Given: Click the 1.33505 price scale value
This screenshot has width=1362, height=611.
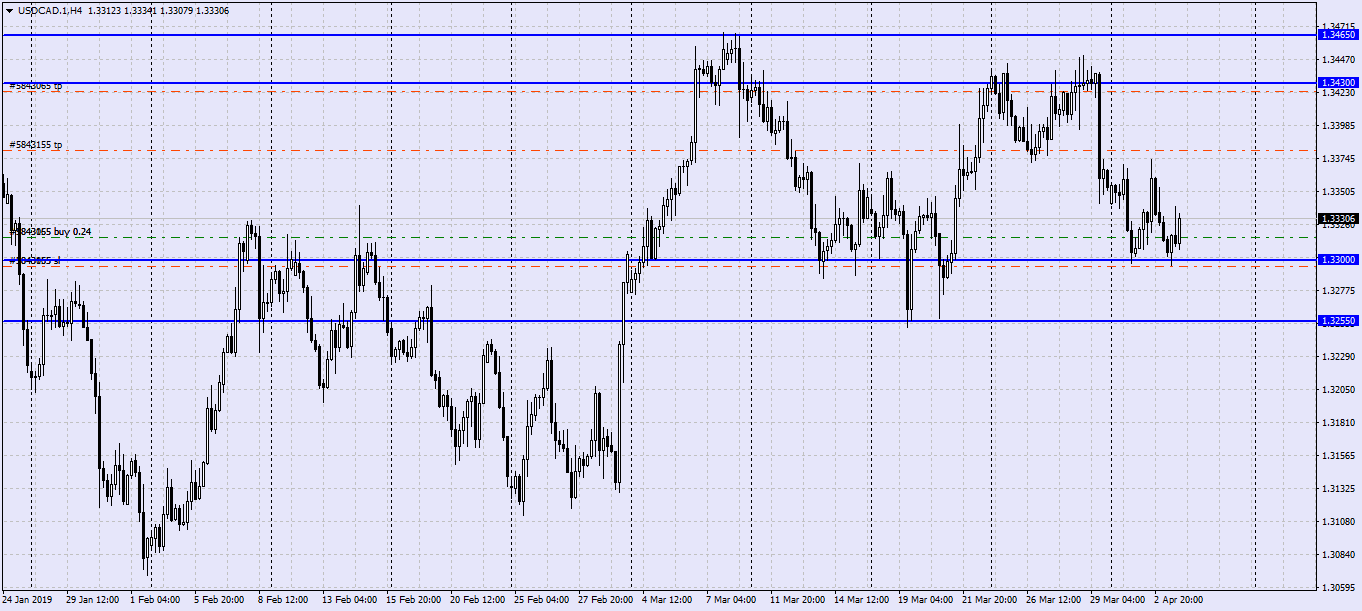Looking at the screenshot, I should (1337, 191).
